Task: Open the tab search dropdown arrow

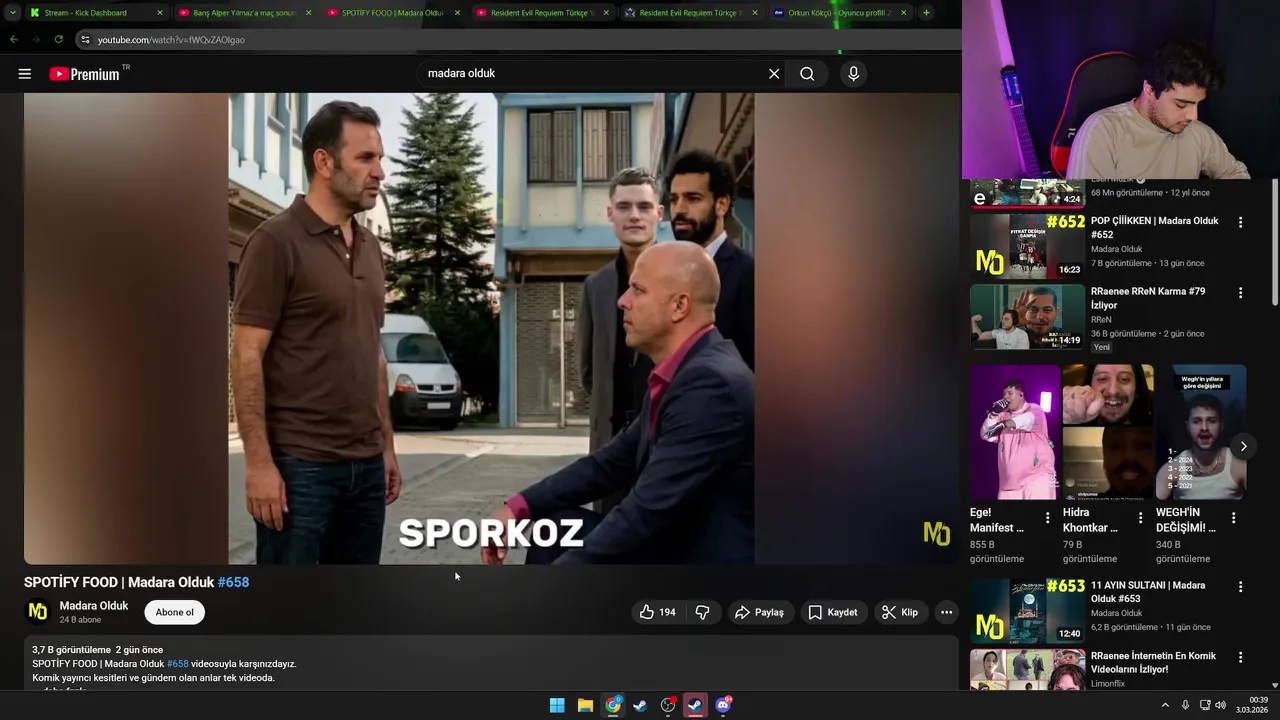Action: 12,13
